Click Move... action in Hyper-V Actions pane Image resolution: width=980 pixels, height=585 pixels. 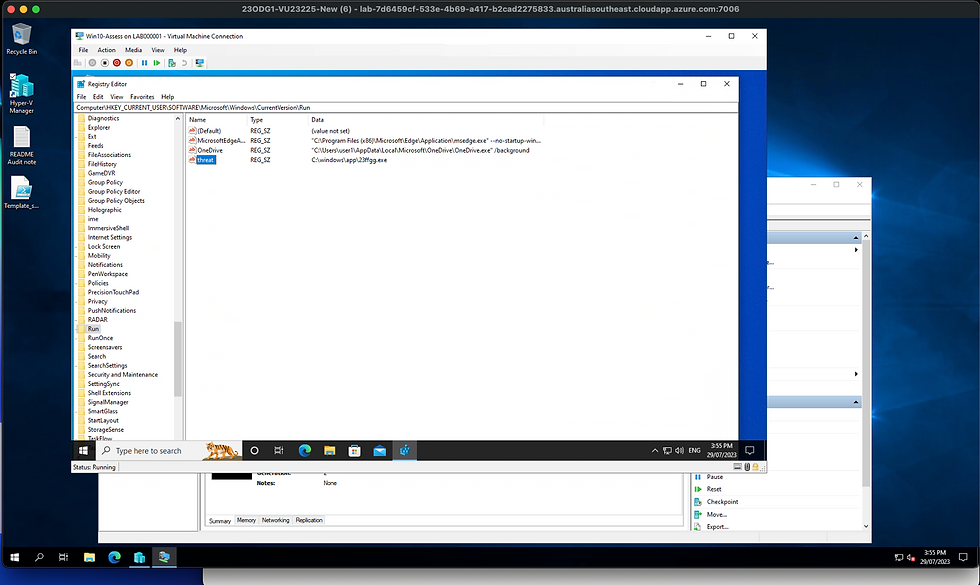pyautogui.click(x=716, y=514)
